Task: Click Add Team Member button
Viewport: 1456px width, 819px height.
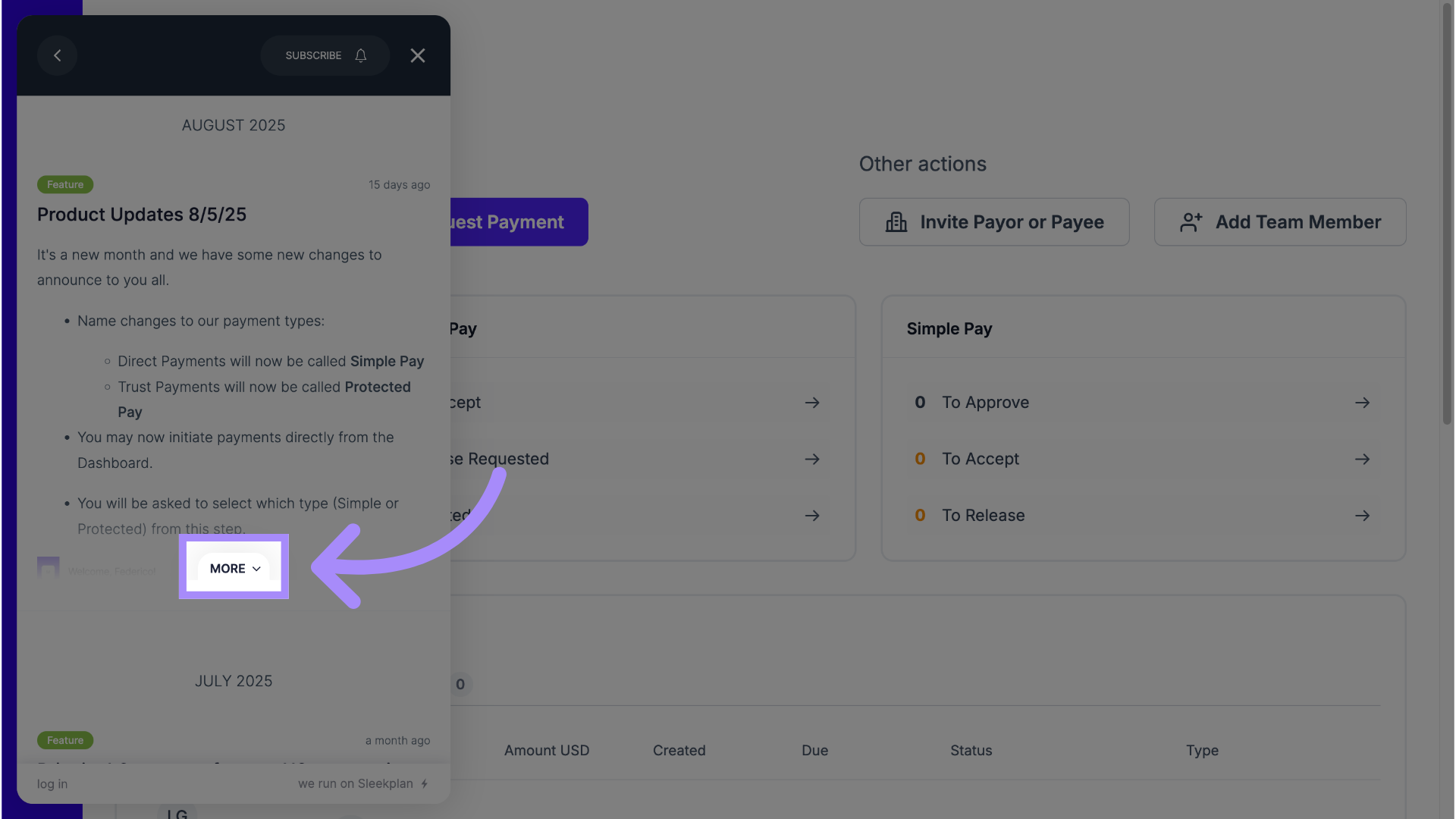Action: pyautogui.click(x=1279, y=222)
